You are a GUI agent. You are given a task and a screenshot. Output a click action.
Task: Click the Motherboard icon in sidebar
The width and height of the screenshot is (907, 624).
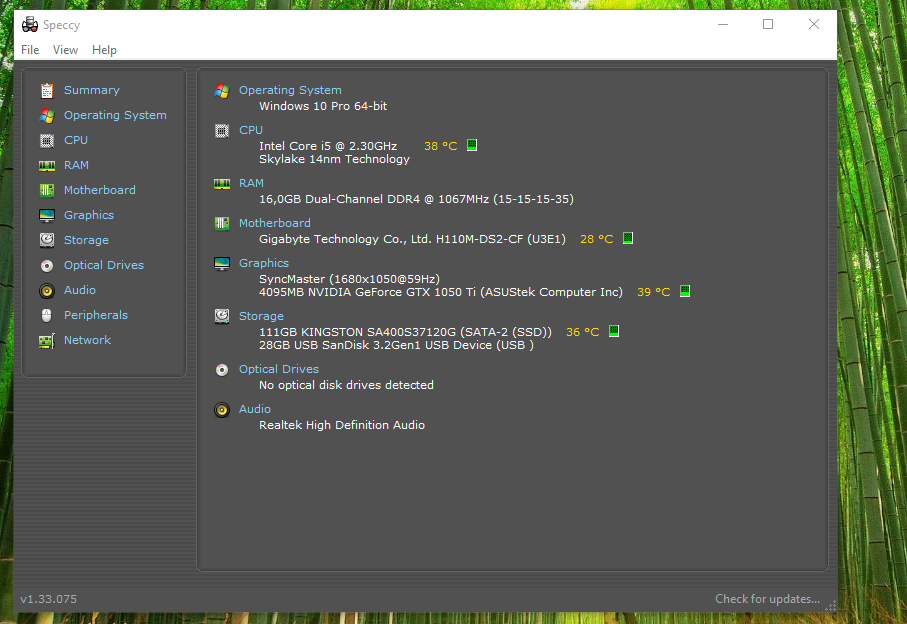tap(47, 190)
